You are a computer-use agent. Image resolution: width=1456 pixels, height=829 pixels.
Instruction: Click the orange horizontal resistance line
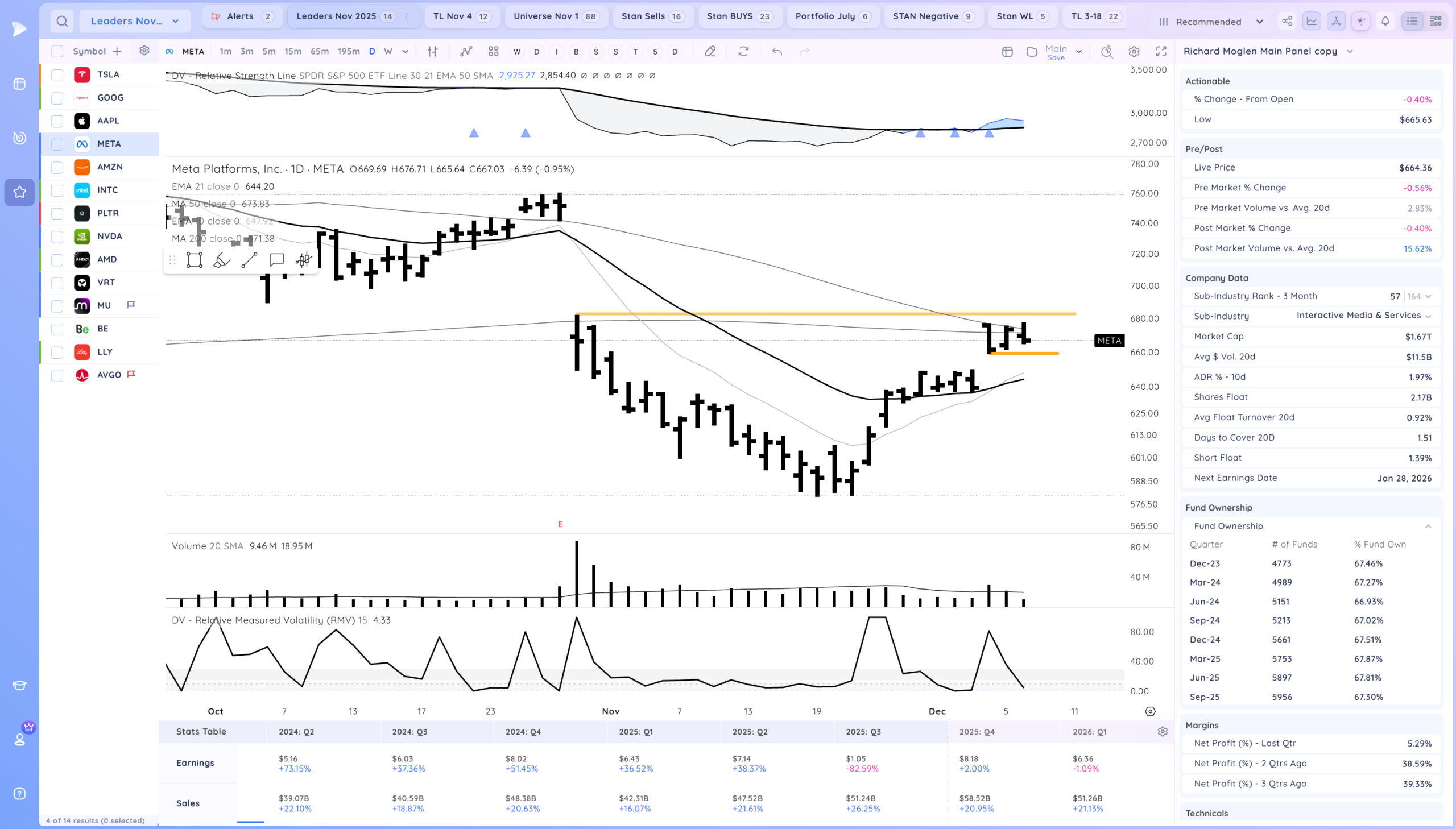[x=797, y=314]
